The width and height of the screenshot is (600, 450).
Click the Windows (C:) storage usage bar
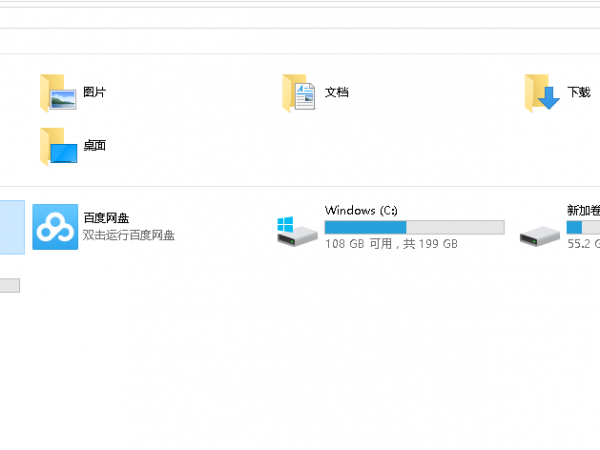click(x=414, y=227)
